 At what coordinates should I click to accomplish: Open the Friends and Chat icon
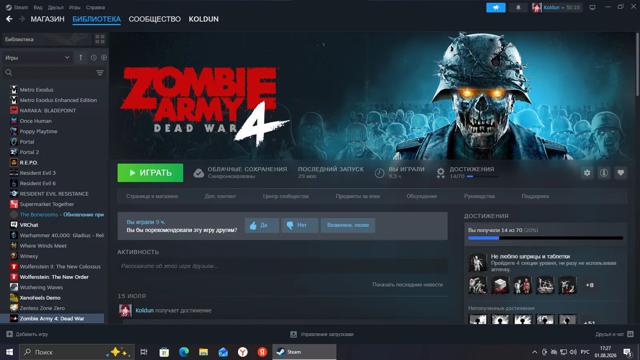(630, 334)
